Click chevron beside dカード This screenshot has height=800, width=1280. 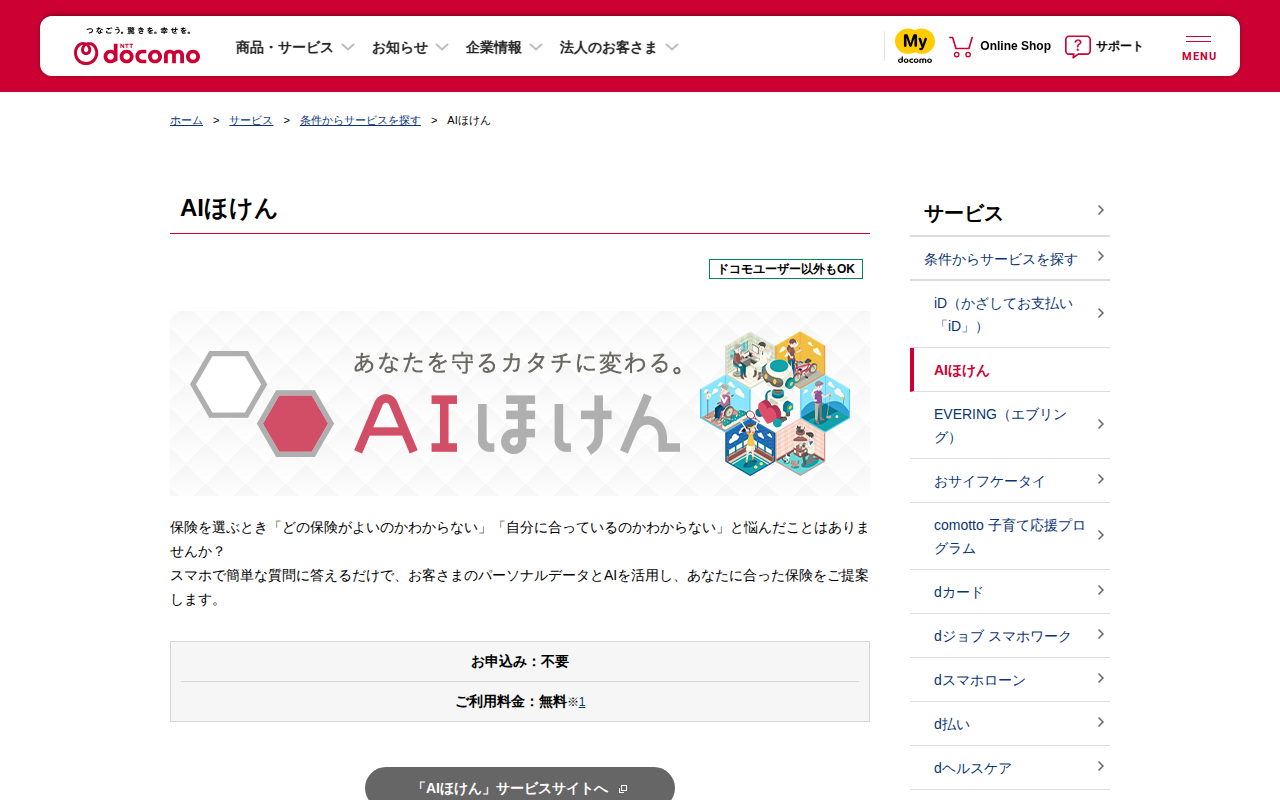pyautogui.click(x=1100, y=590)
